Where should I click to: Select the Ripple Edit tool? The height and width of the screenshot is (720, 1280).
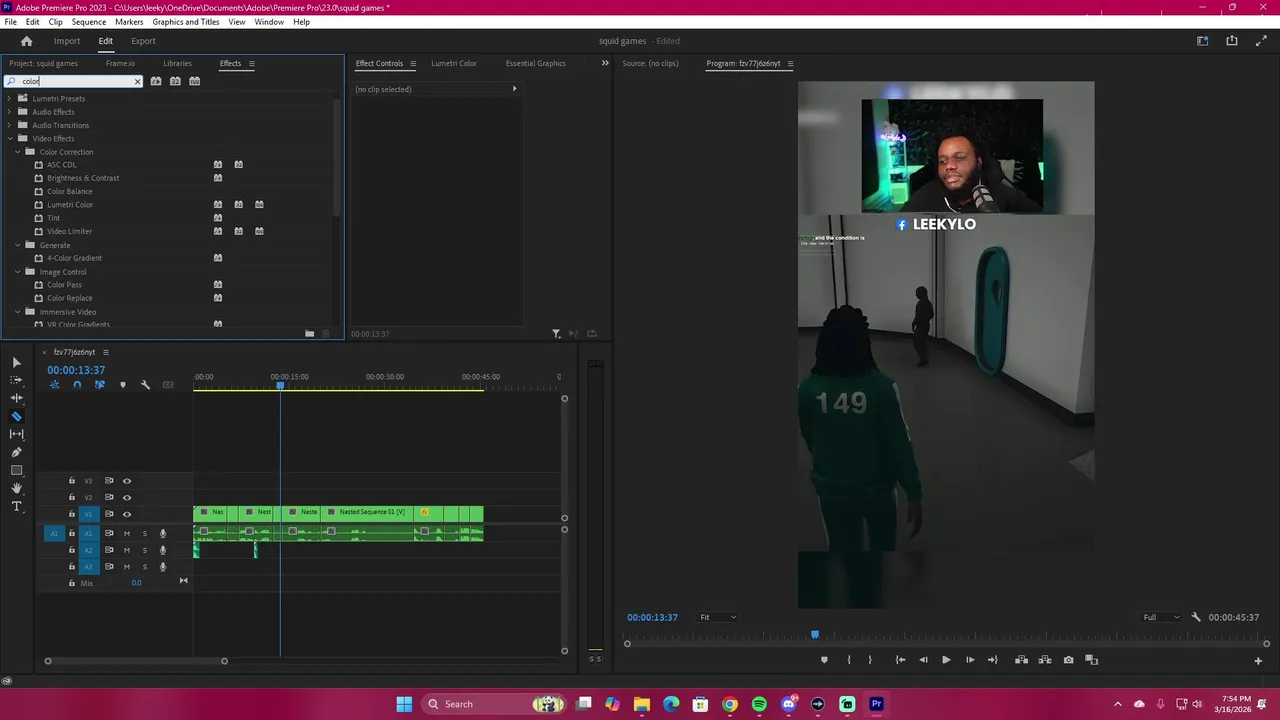coord(16,398)
